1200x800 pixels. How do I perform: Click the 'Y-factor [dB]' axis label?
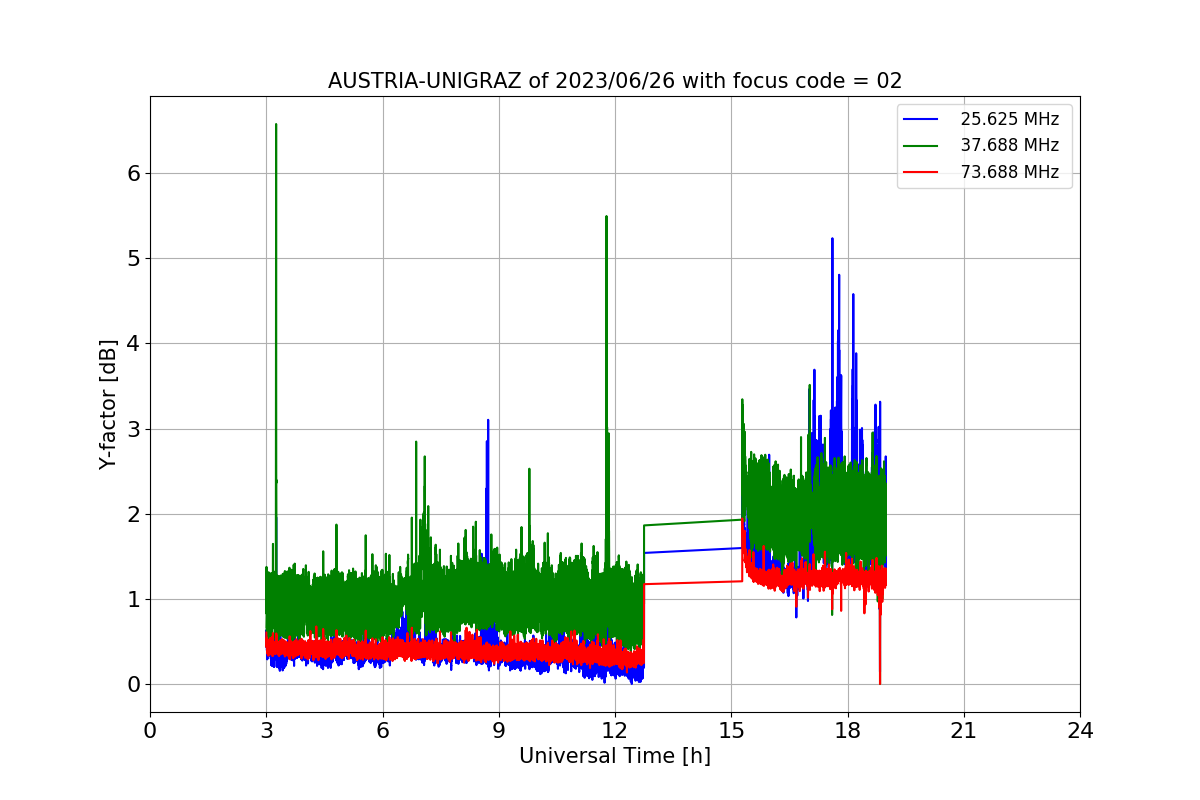pyautogui.click(x=109, y=404)
